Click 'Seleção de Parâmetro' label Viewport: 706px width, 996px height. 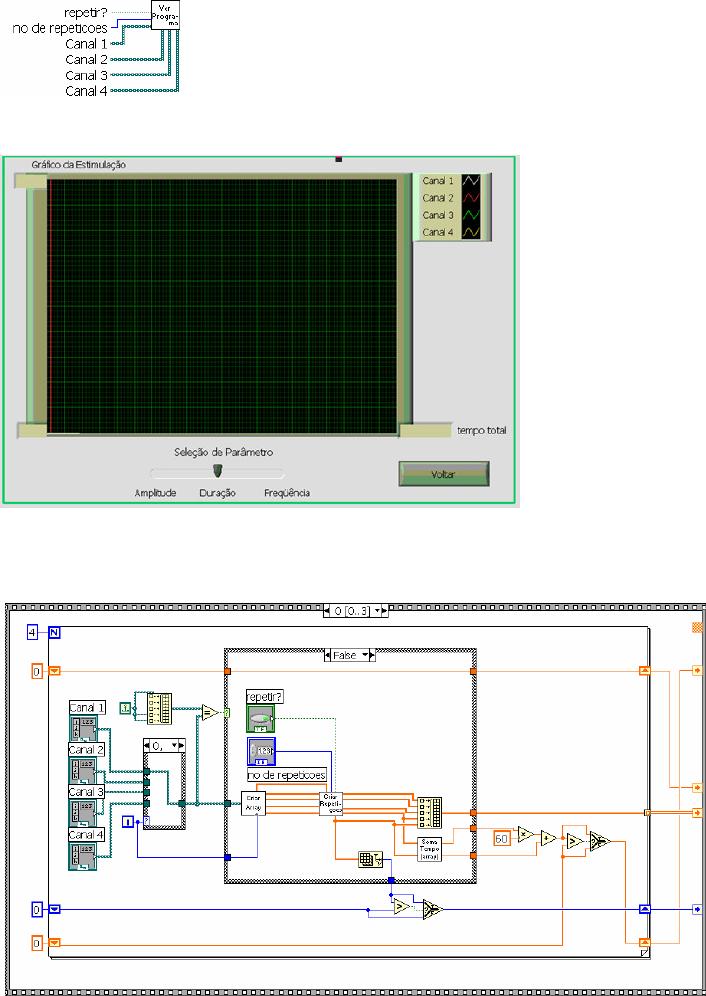tap(224, 452)
